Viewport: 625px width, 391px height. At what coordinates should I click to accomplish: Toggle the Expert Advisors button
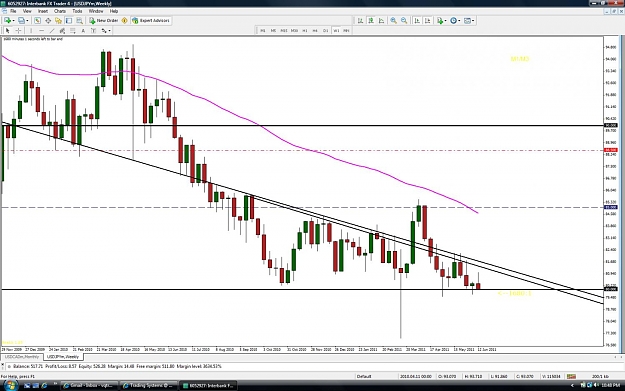point(151,20)
